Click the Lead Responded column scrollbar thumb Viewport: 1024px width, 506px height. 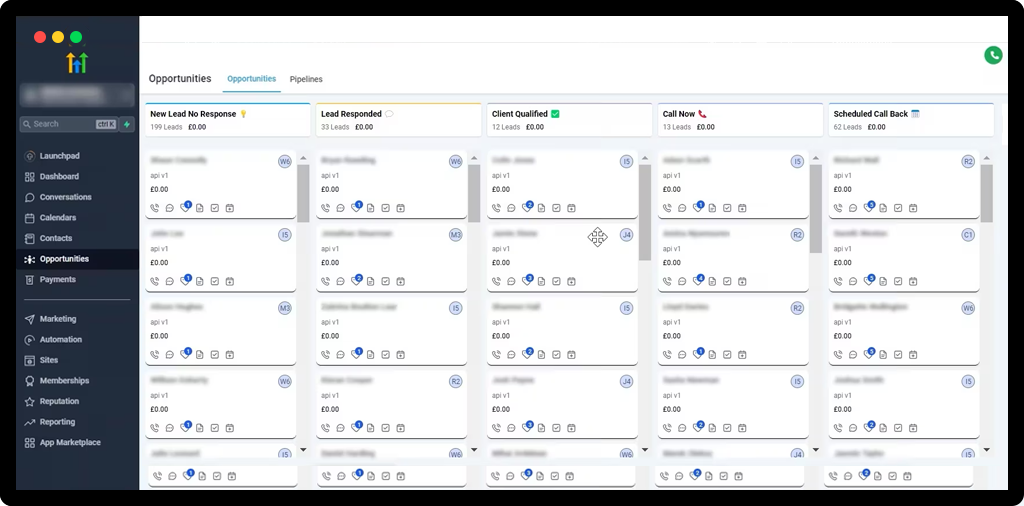point(474,192)
